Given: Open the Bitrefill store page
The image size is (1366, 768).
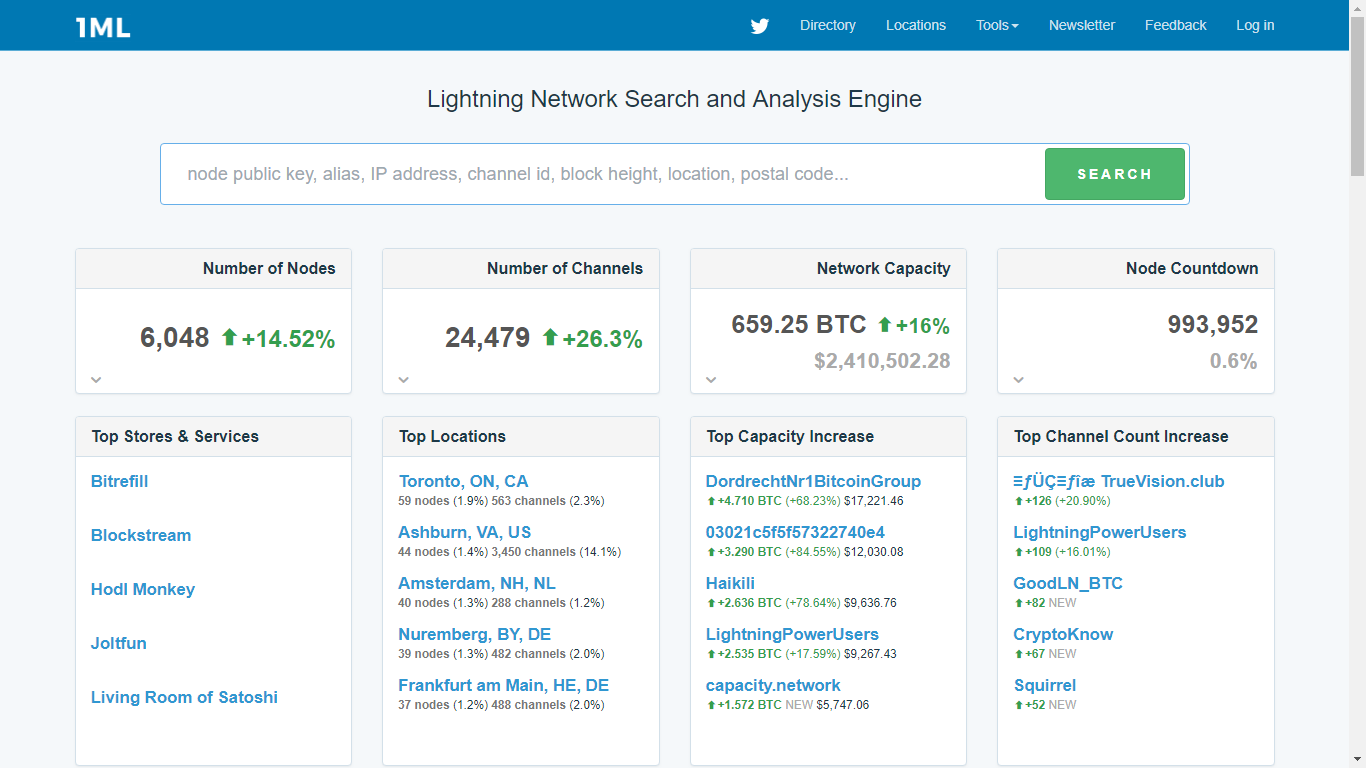Looking at the screenshot, I should tap(119, 481).
